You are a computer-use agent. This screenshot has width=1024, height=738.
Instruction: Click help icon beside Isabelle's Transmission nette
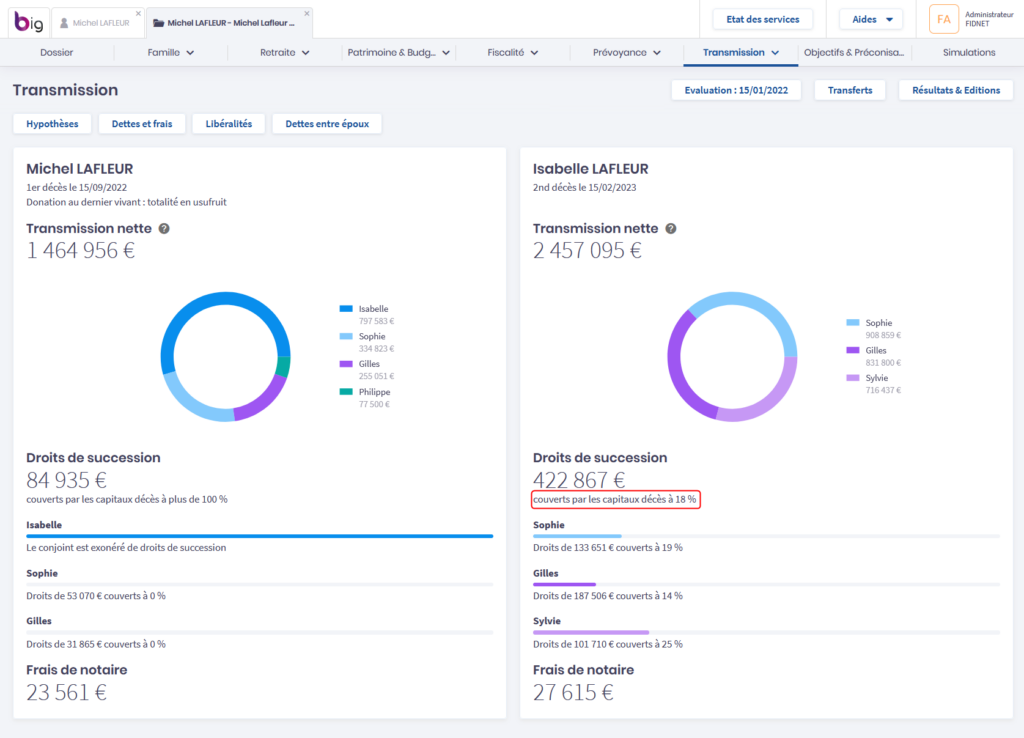(671, 228)
